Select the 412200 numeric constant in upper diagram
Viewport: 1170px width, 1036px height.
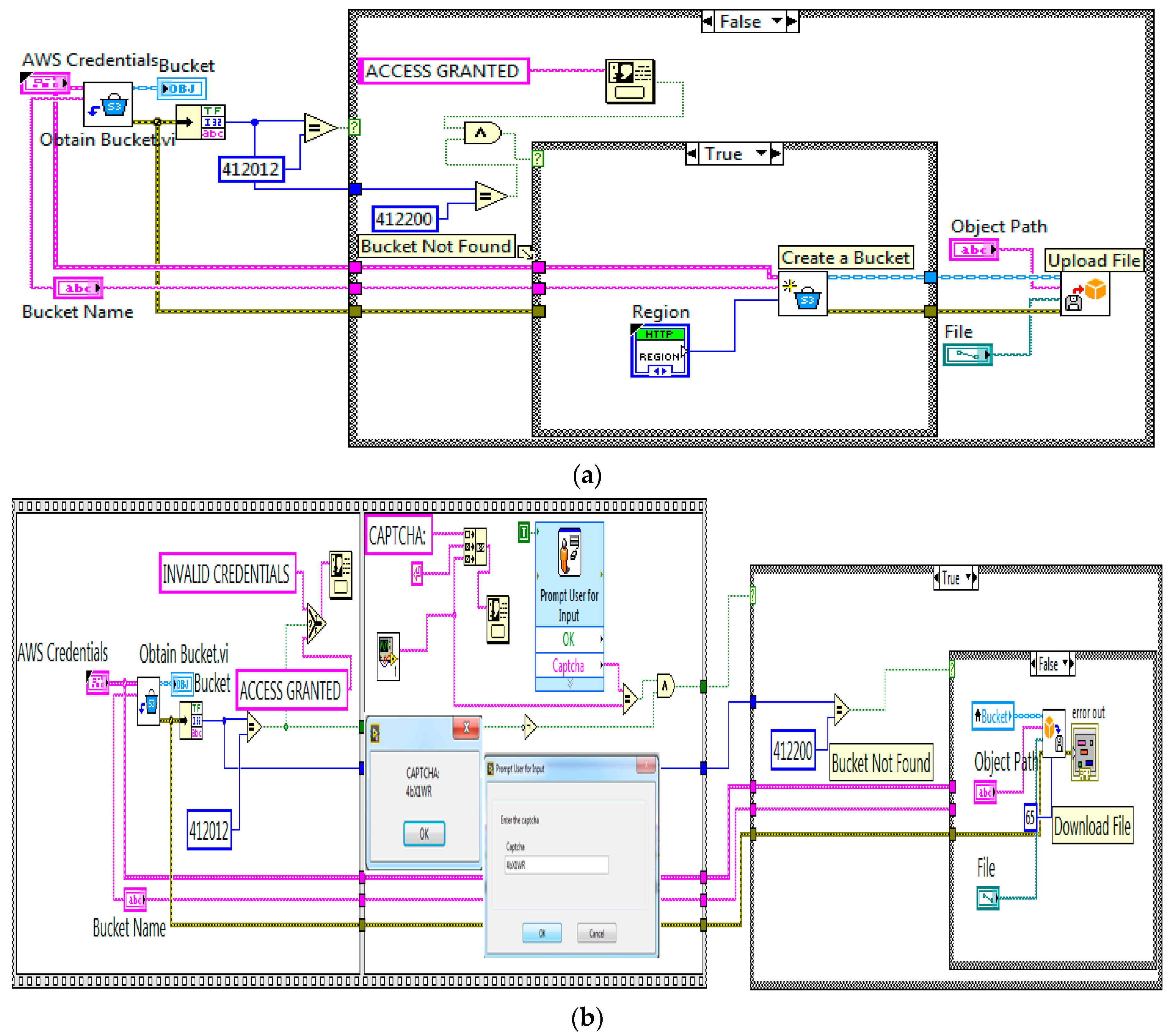[x=405, y=219]
